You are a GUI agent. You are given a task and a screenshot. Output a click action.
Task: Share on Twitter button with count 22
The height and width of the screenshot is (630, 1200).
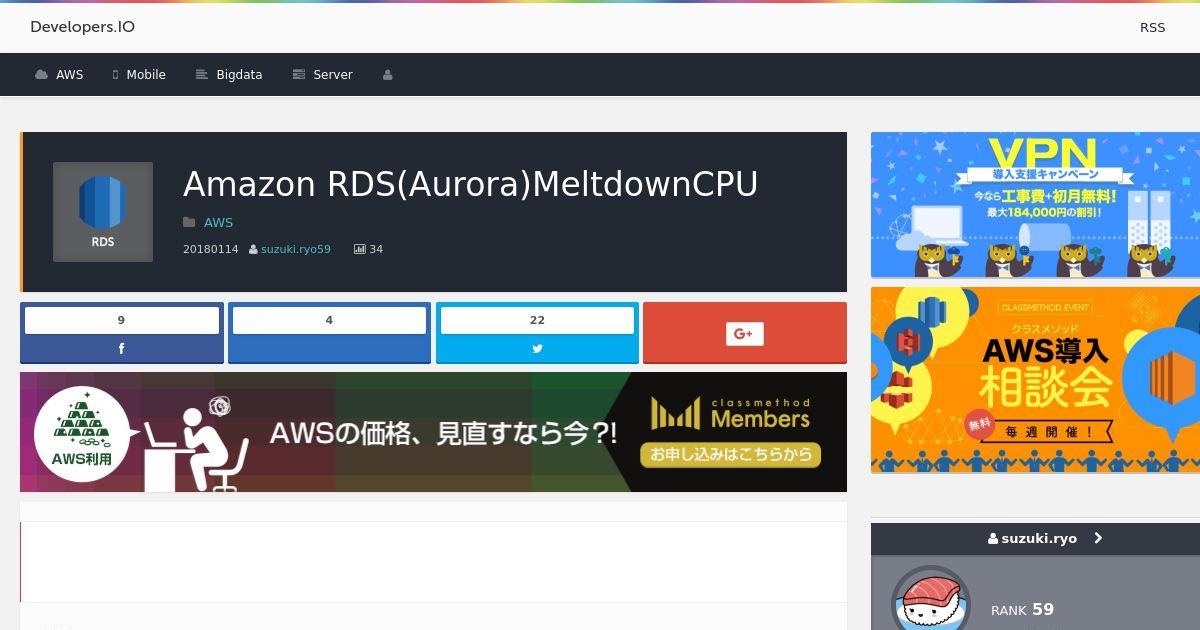537,333
